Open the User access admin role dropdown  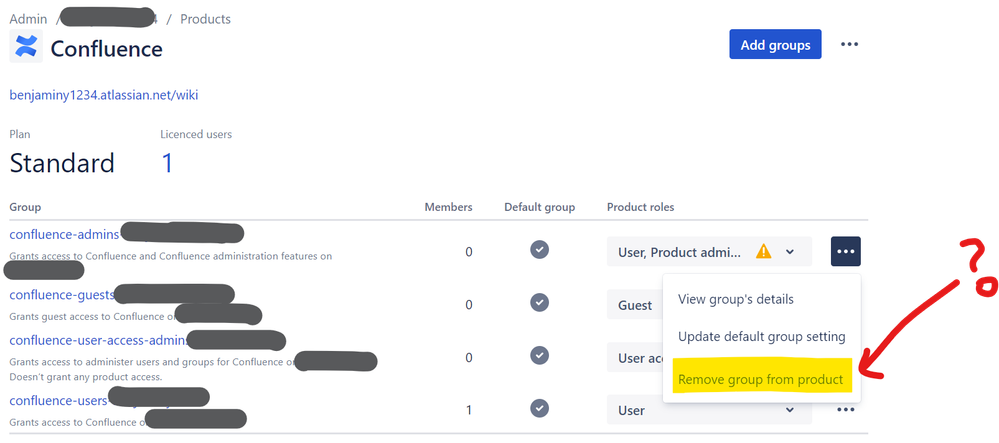[x=635, y=358]
